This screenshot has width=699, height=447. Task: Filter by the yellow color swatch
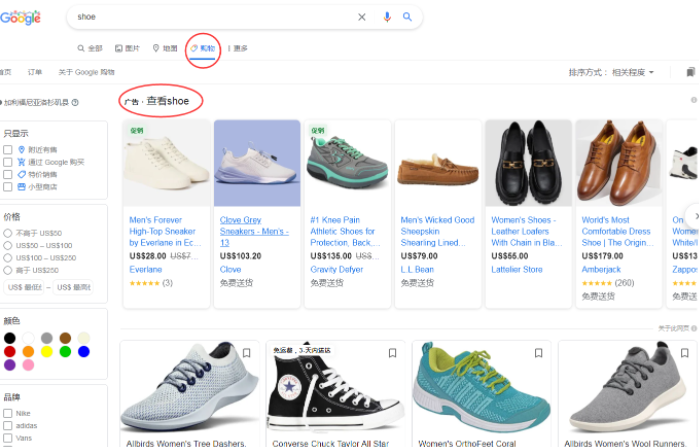pyautogui.click(x=47, y=352)
